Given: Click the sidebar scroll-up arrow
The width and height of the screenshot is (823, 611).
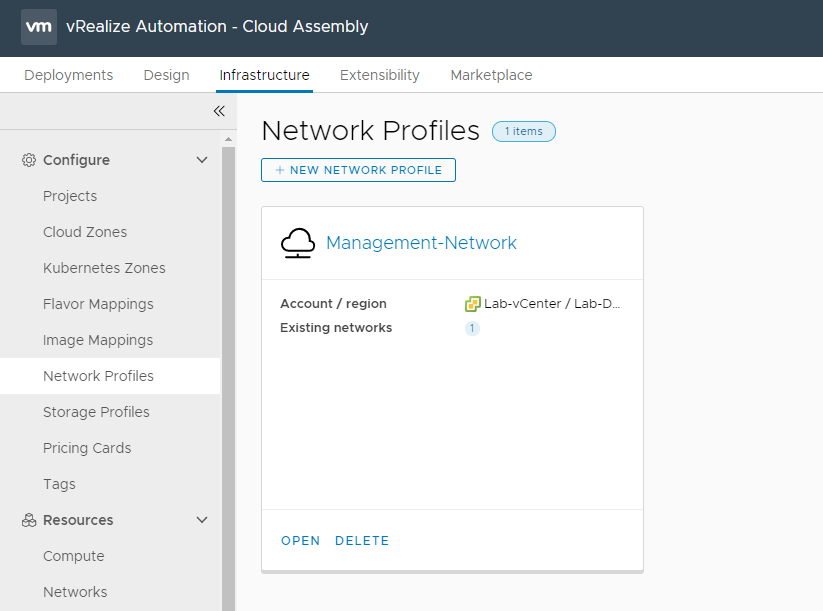Looking at the screenshot, I should (x=228, y=139).
